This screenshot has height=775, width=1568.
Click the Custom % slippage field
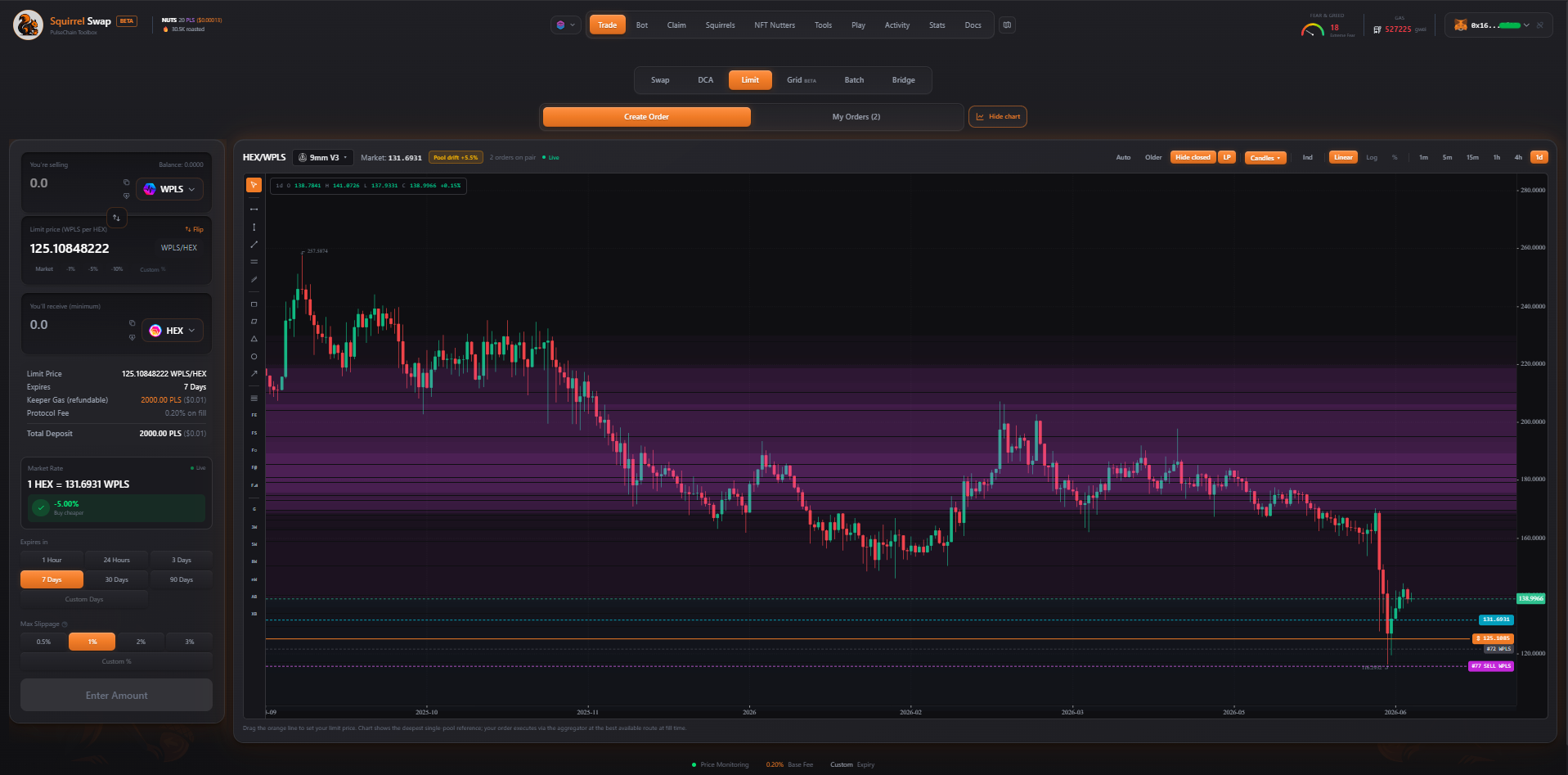pos(116,661)
